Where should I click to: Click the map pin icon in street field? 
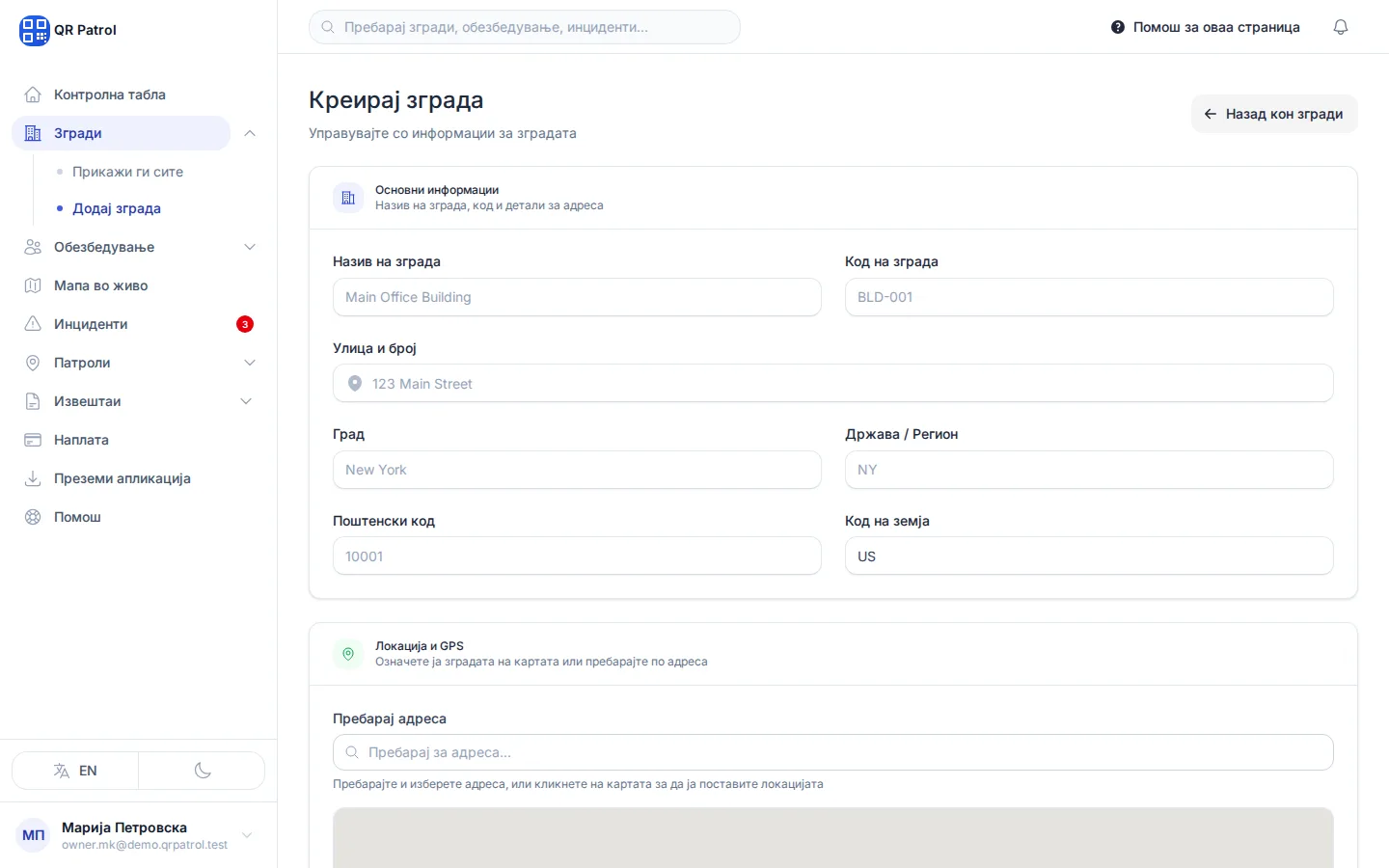[355, 384]
